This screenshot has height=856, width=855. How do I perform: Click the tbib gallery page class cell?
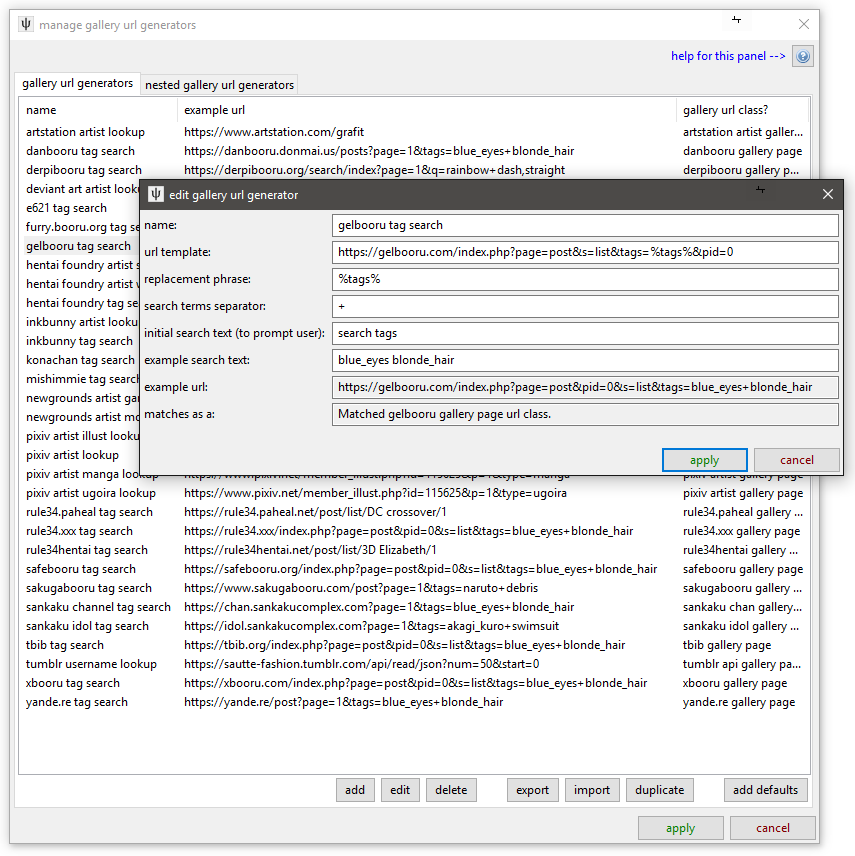pyautogui.click(x=727, y=645)
